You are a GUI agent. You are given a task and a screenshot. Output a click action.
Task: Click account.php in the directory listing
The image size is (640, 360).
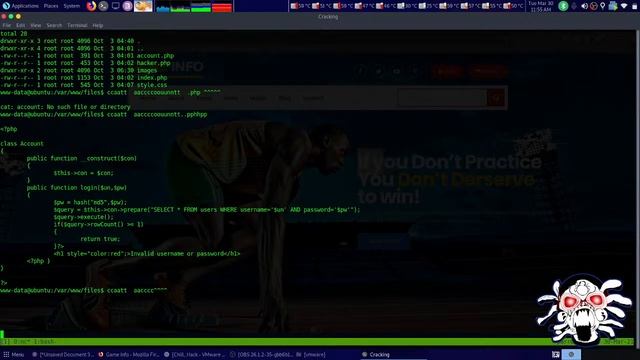coord(155,56)
